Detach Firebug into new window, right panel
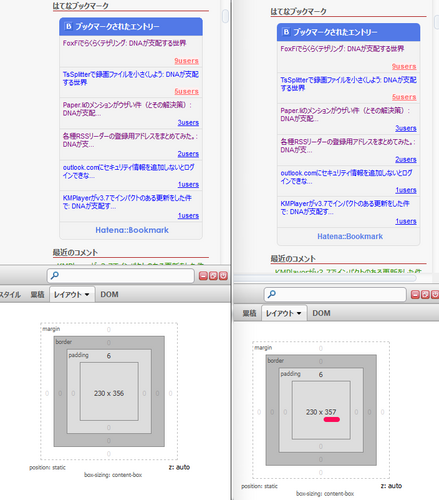 point(425,294)
